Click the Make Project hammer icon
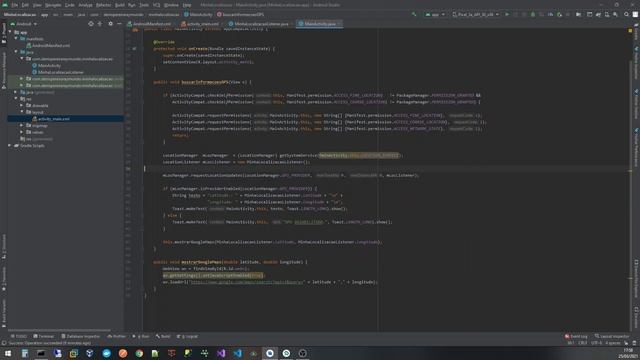 tap(414, 14)
